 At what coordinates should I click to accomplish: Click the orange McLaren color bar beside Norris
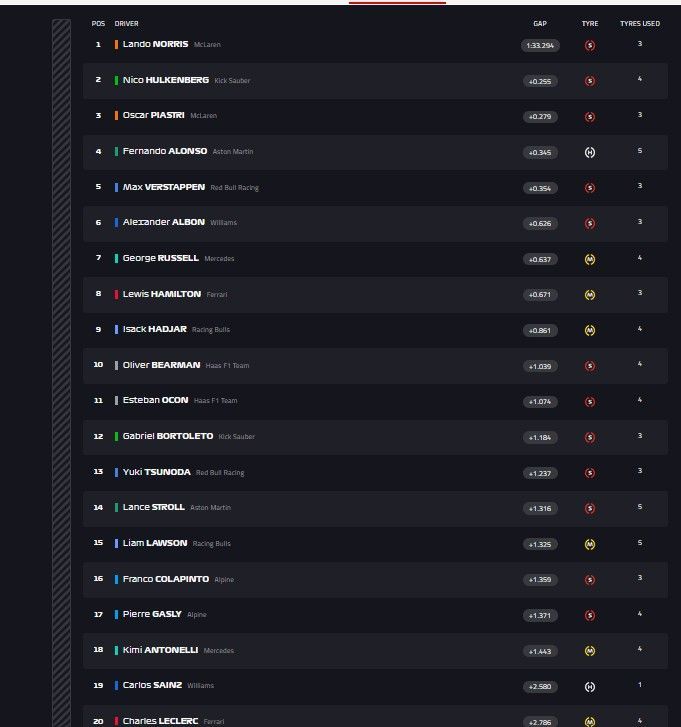coord(117,45)
